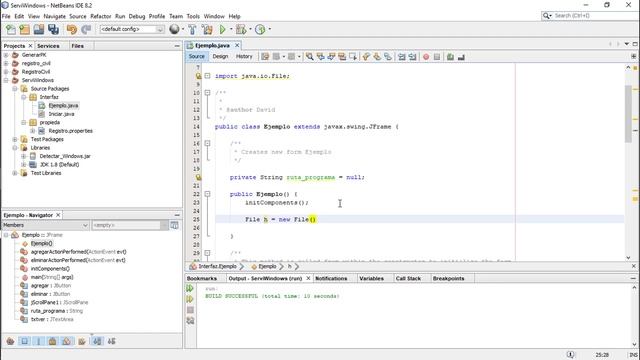Select Iniciar.java in Projects tree

click(x=61, y=114)
